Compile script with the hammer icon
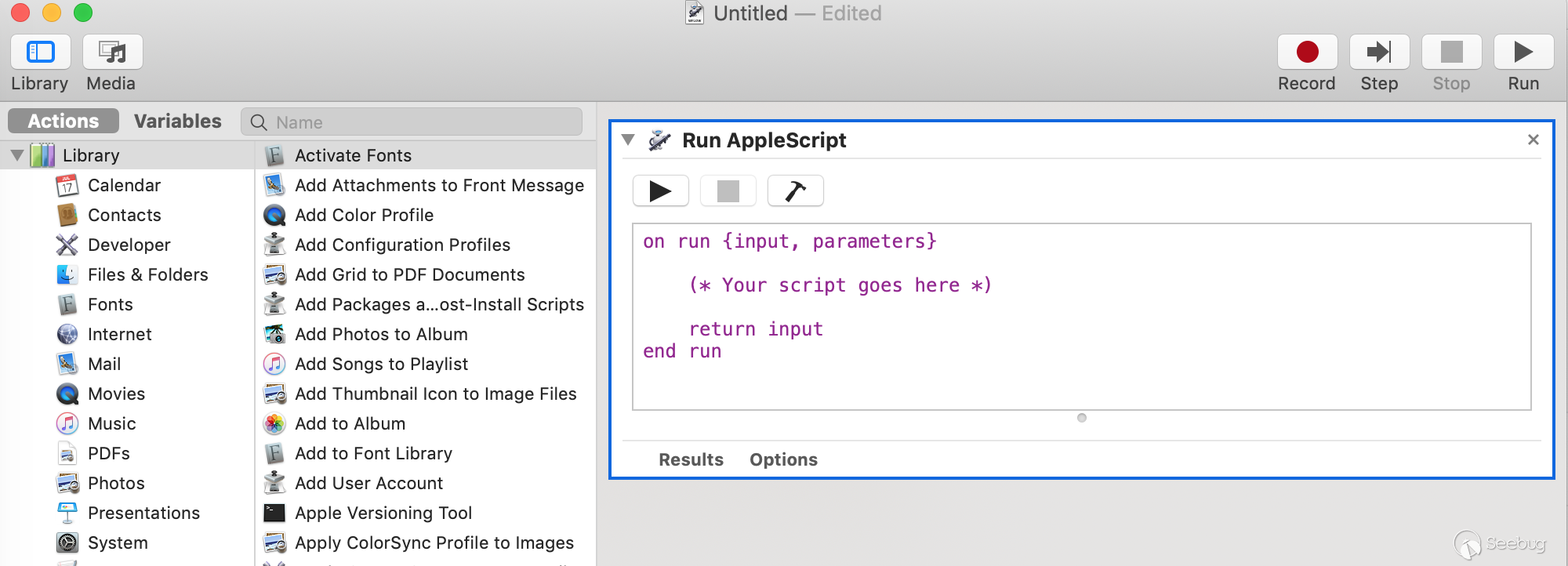This screenshot has height=566, width=1568. click(x=795, y=191)
